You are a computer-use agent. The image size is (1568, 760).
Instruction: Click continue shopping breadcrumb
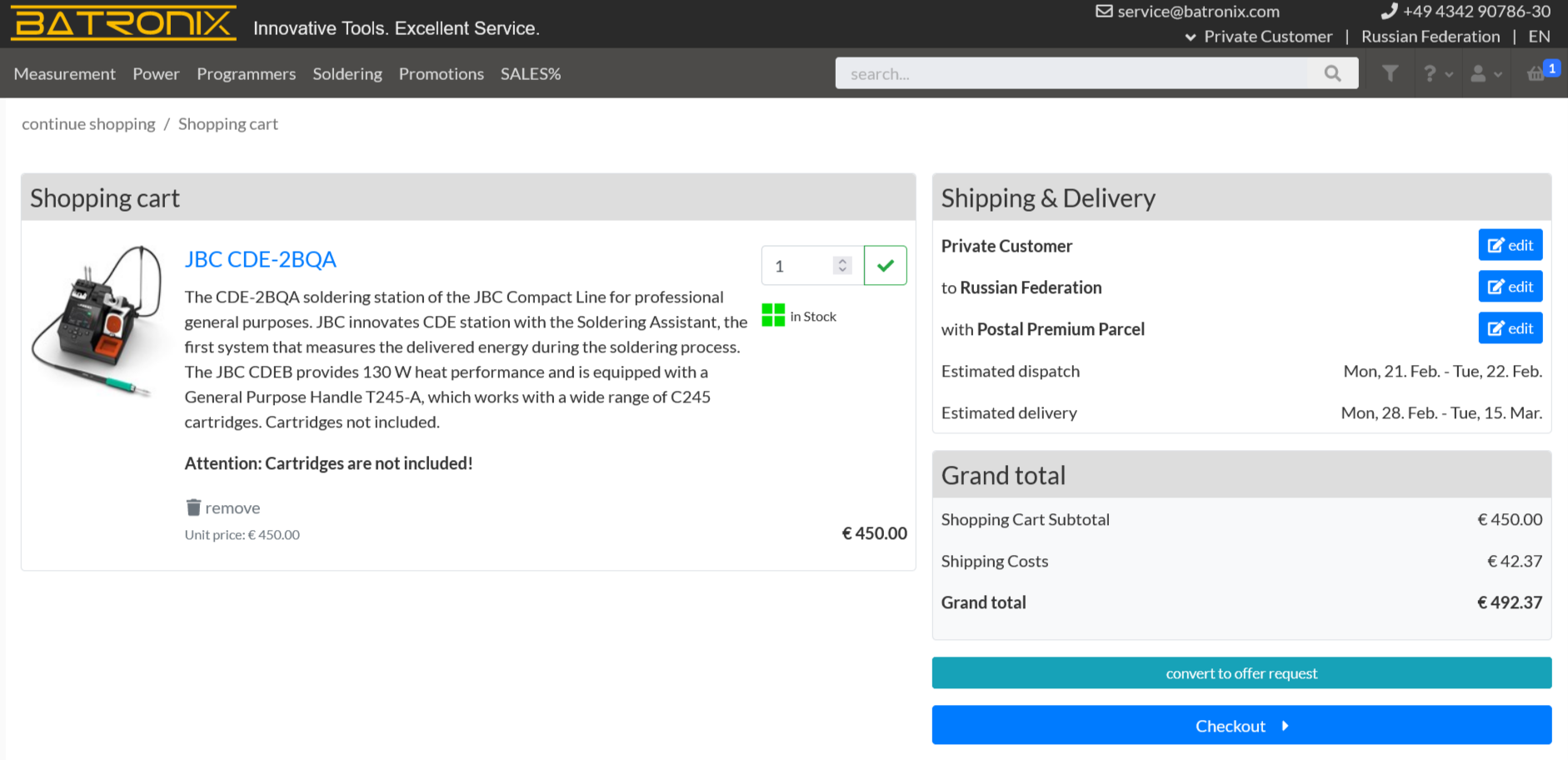88,124
